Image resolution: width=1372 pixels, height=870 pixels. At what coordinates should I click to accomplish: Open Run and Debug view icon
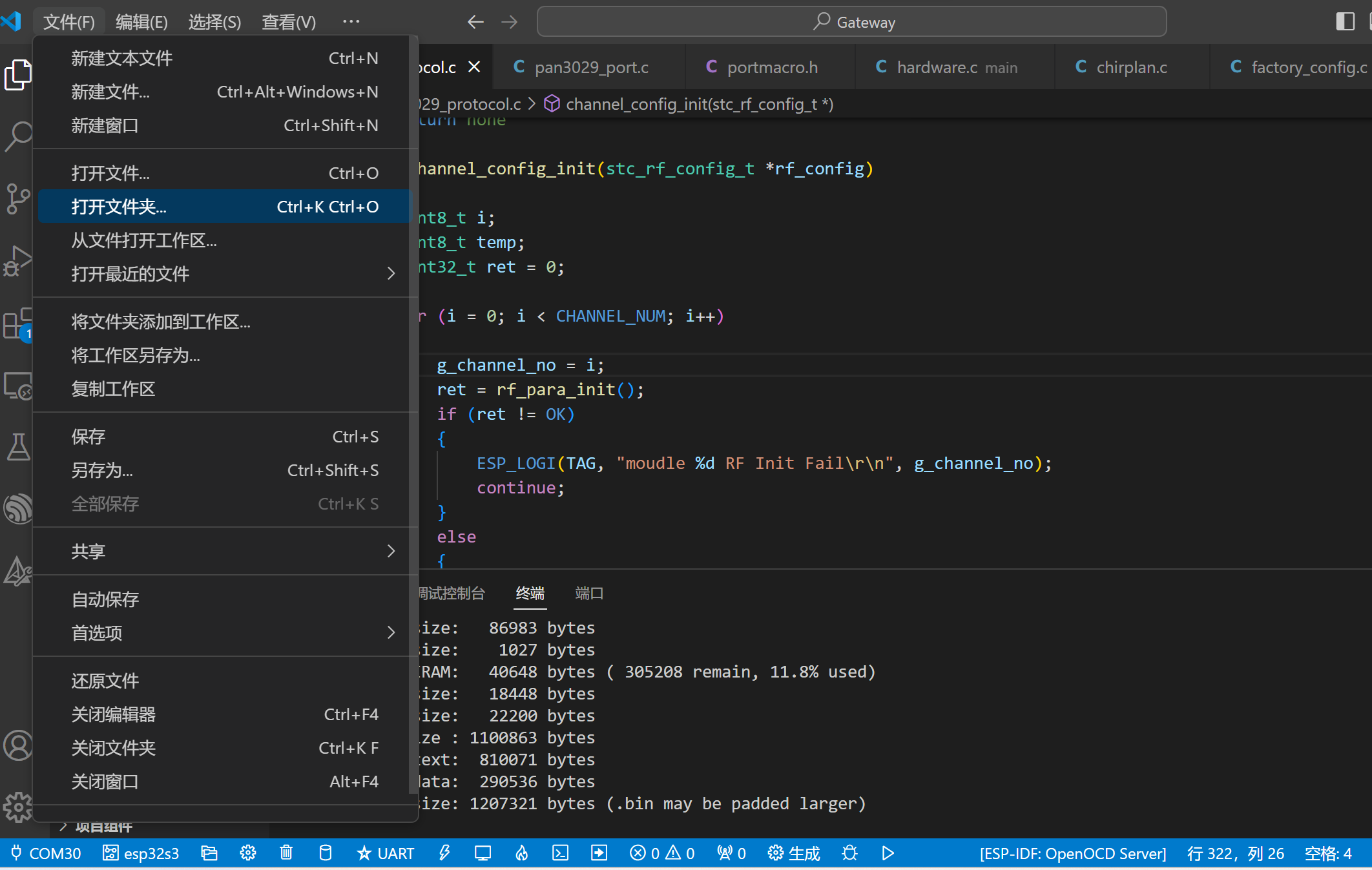pos(17,260)
